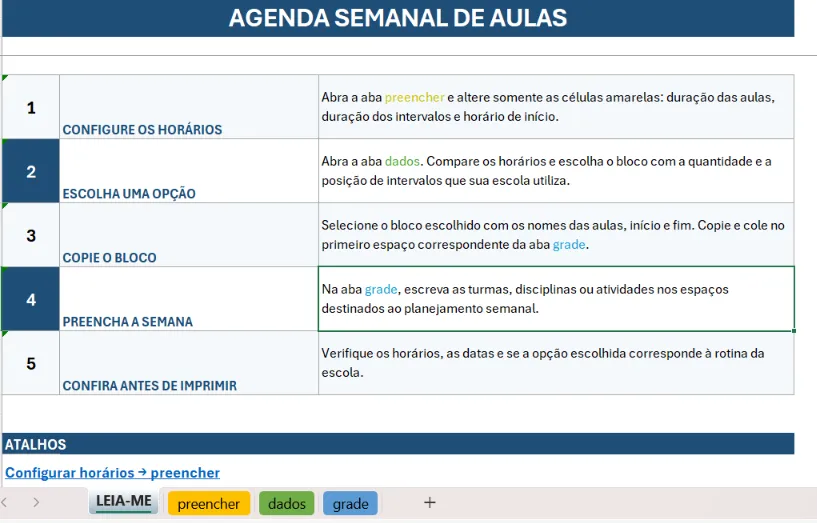The image size is (817, 523).
Task: Select step number 4 cell
Action: pyautogui.click(x=31, y=299)
